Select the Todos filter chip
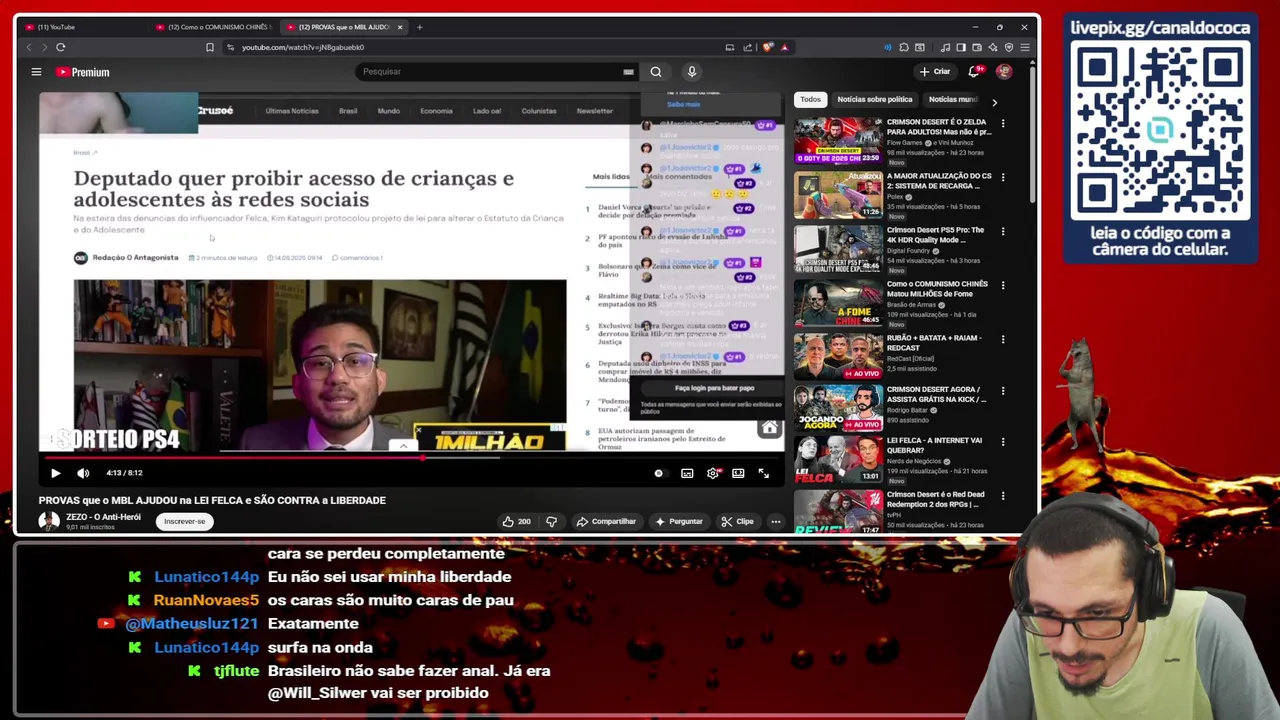 coord(810,99)
